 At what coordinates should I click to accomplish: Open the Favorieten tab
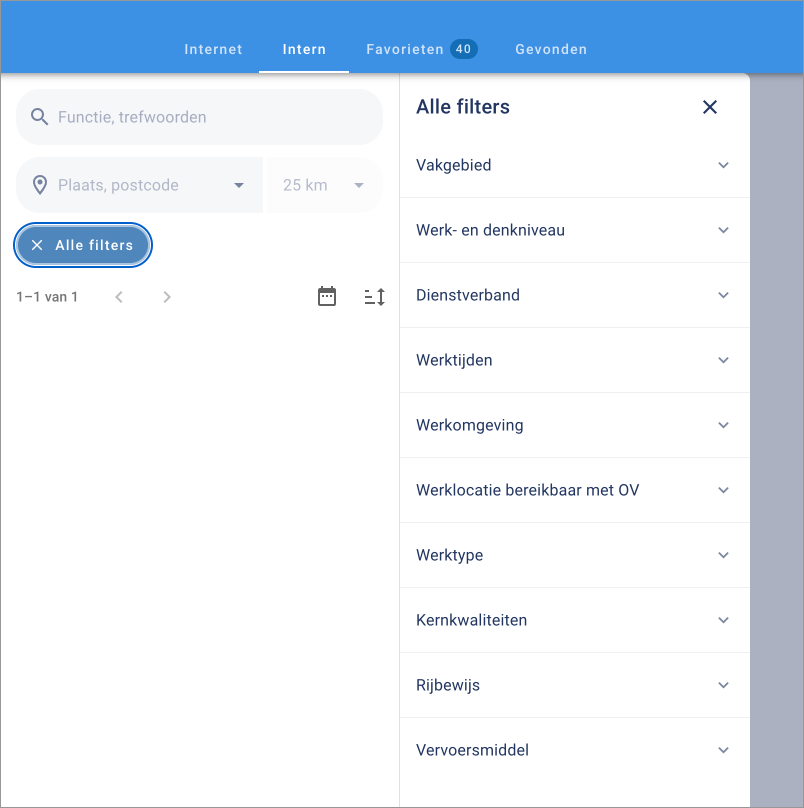click(x=420, y=49)
